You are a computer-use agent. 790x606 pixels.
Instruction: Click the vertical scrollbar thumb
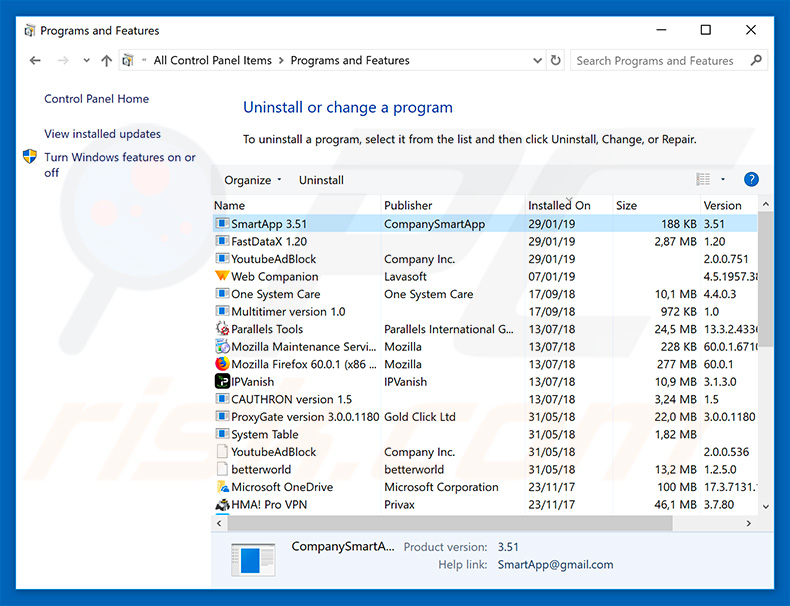click(766, 280)
